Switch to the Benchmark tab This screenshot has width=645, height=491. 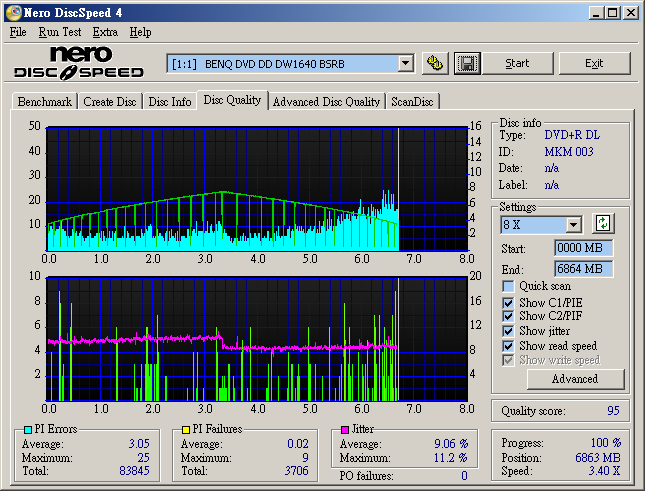45,102
